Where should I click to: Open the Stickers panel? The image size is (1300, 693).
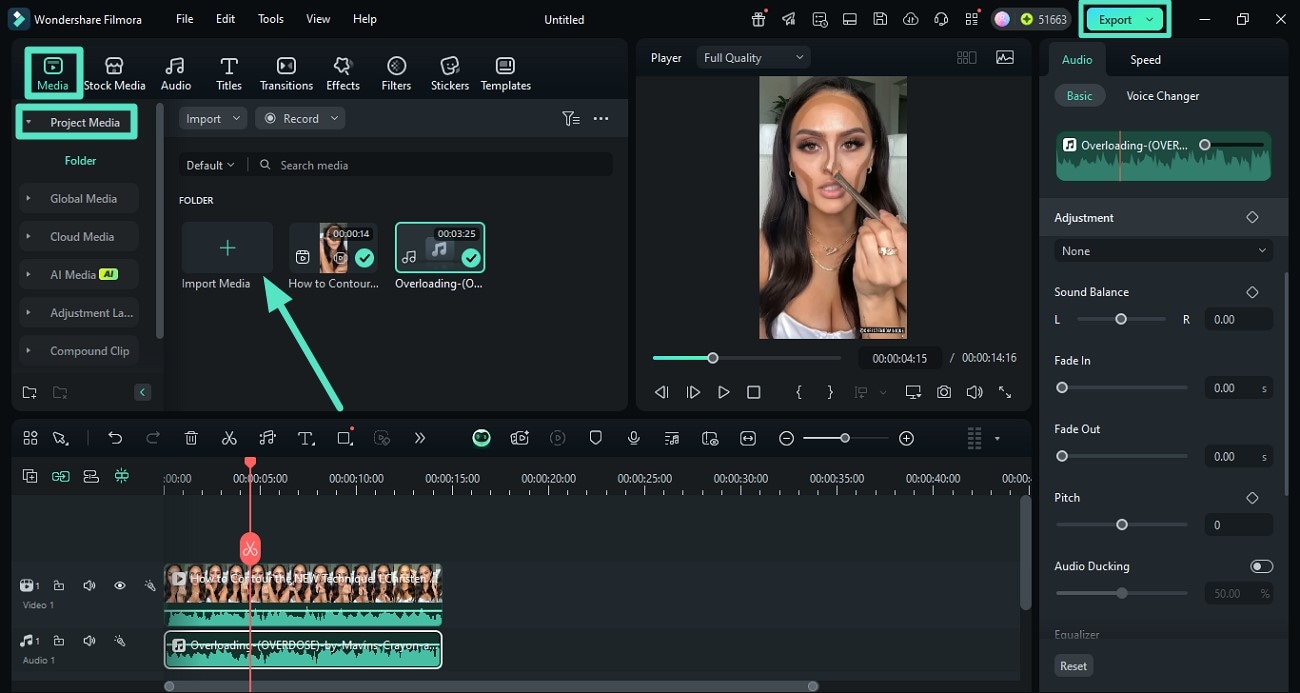tap(449, 73)
